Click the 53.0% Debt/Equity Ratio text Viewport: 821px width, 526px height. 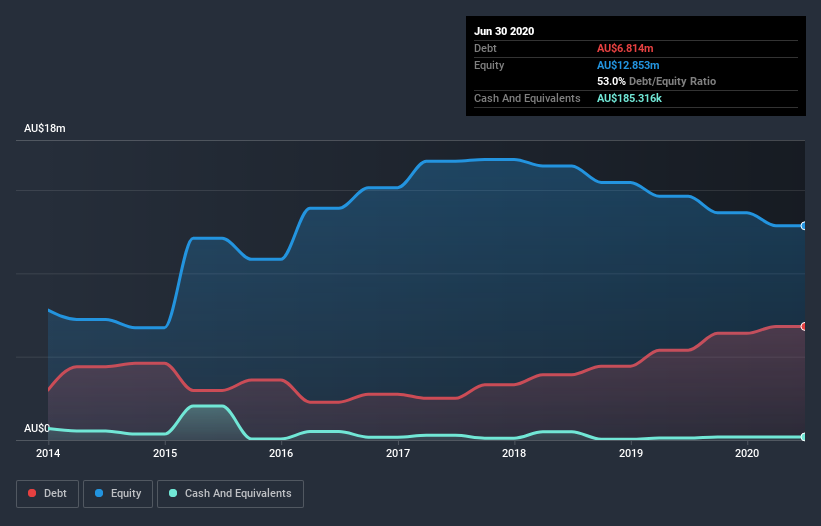pos(657,81)
